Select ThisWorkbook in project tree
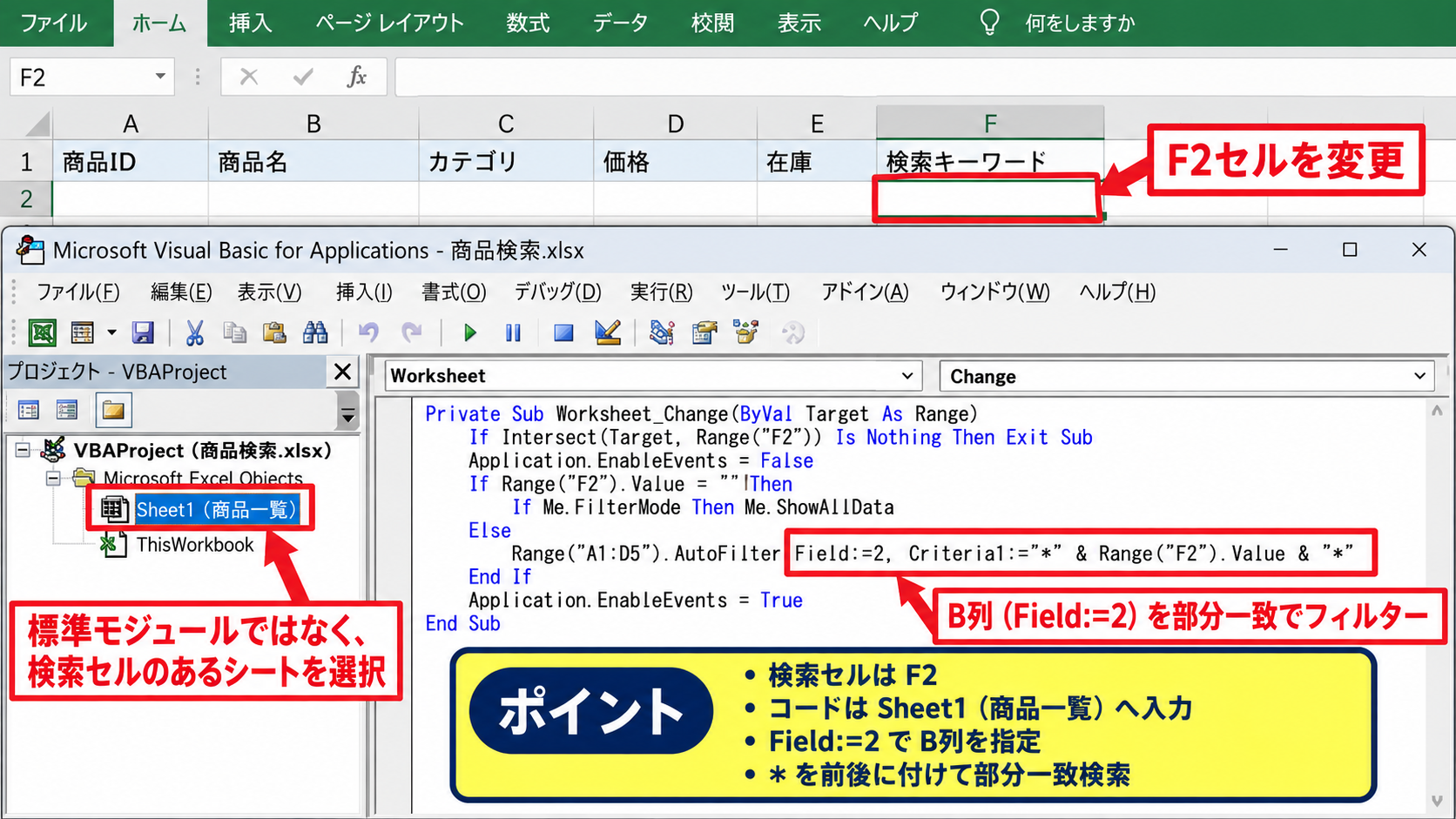1456x819 pixels. click(194, 545)
